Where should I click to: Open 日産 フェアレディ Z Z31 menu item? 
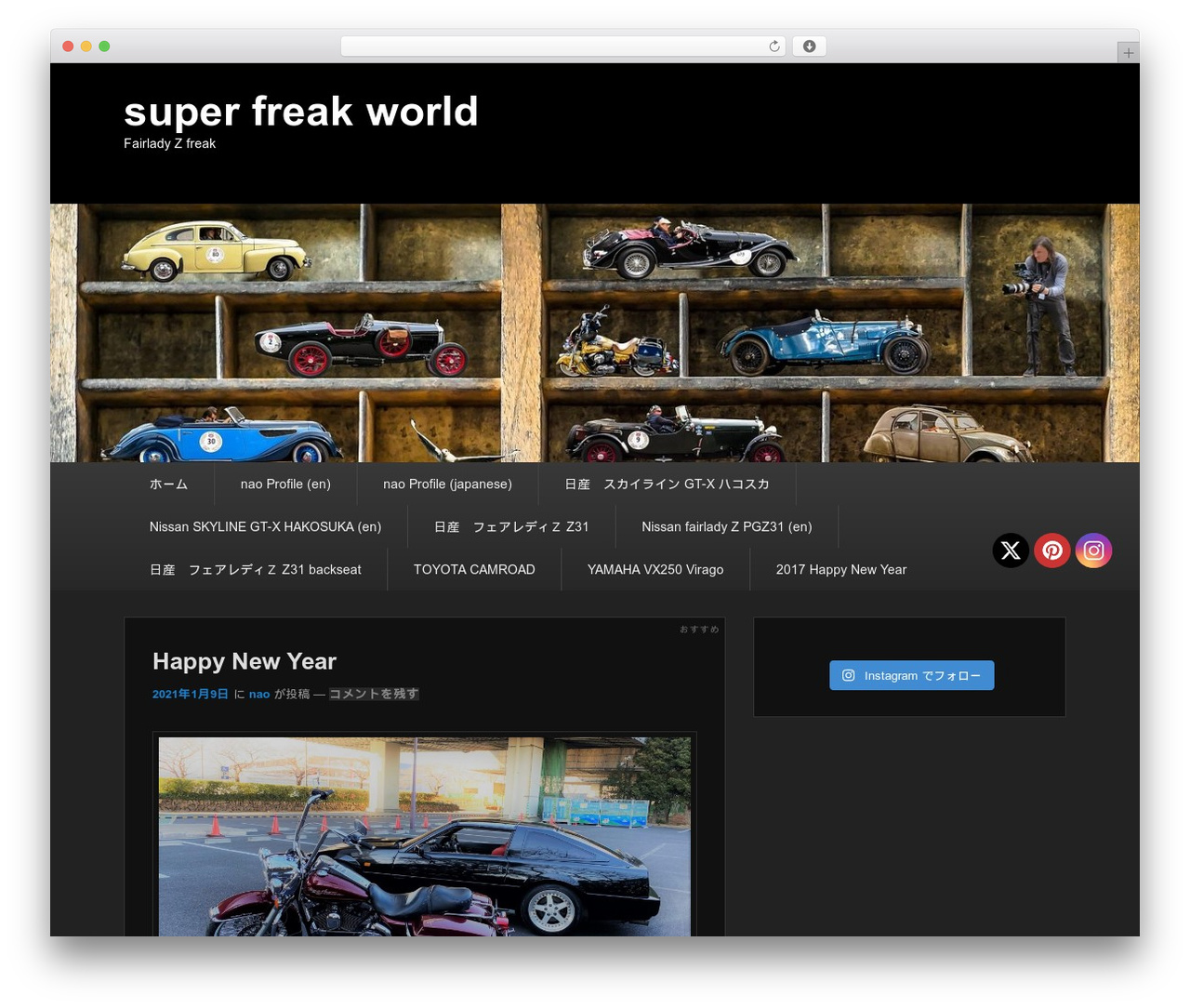[x=511, y=526]
